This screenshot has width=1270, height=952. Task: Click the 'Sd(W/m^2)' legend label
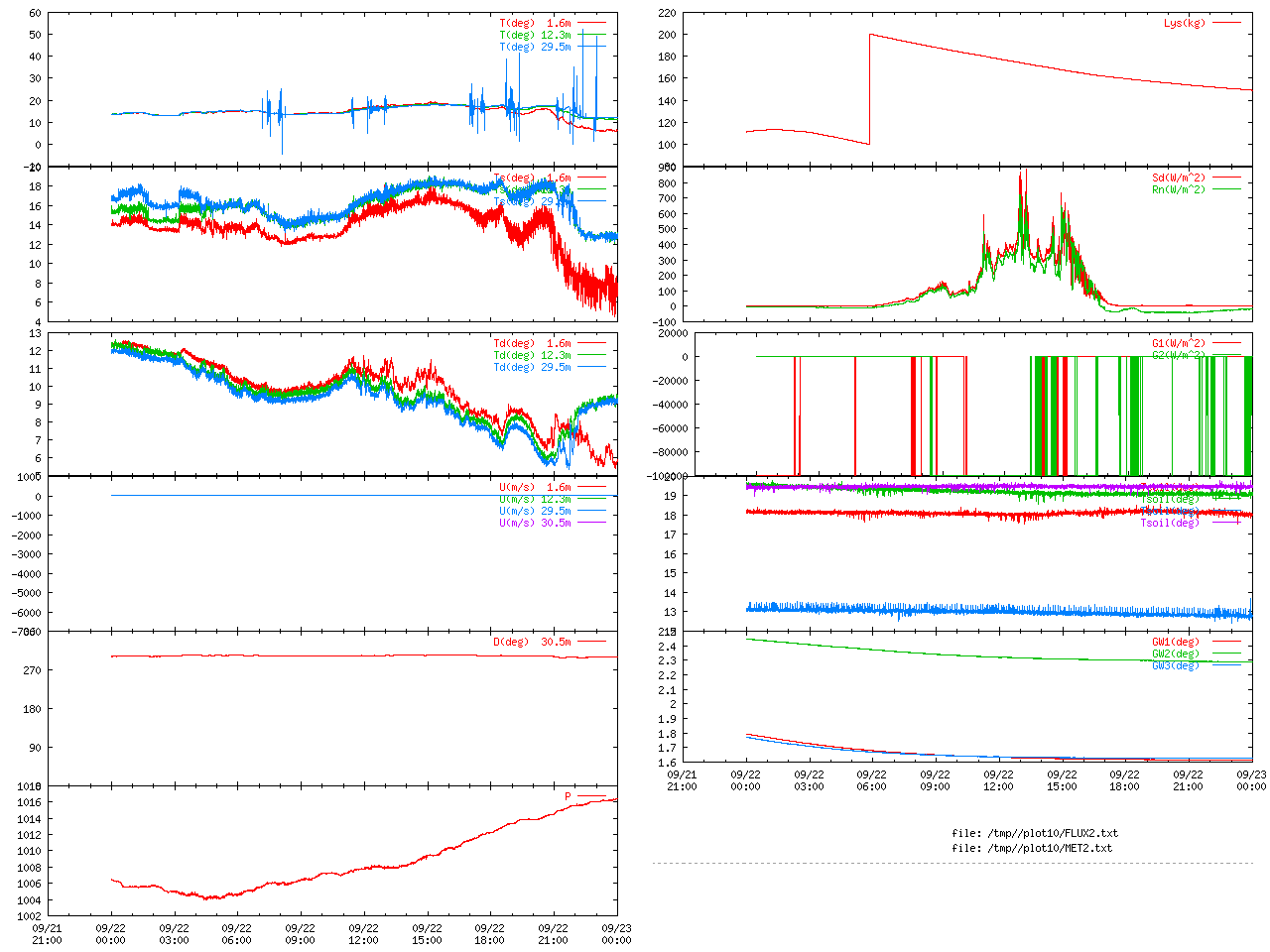1179,178
